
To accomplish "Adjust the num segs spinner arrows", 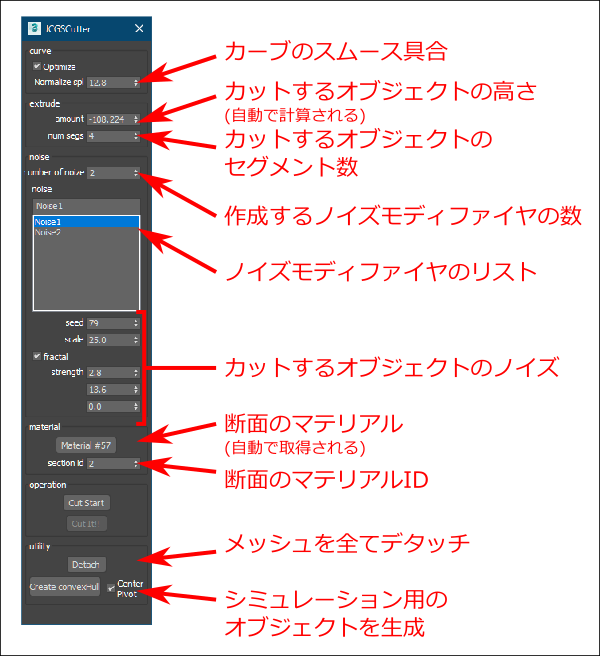I will tap(136, 136).
